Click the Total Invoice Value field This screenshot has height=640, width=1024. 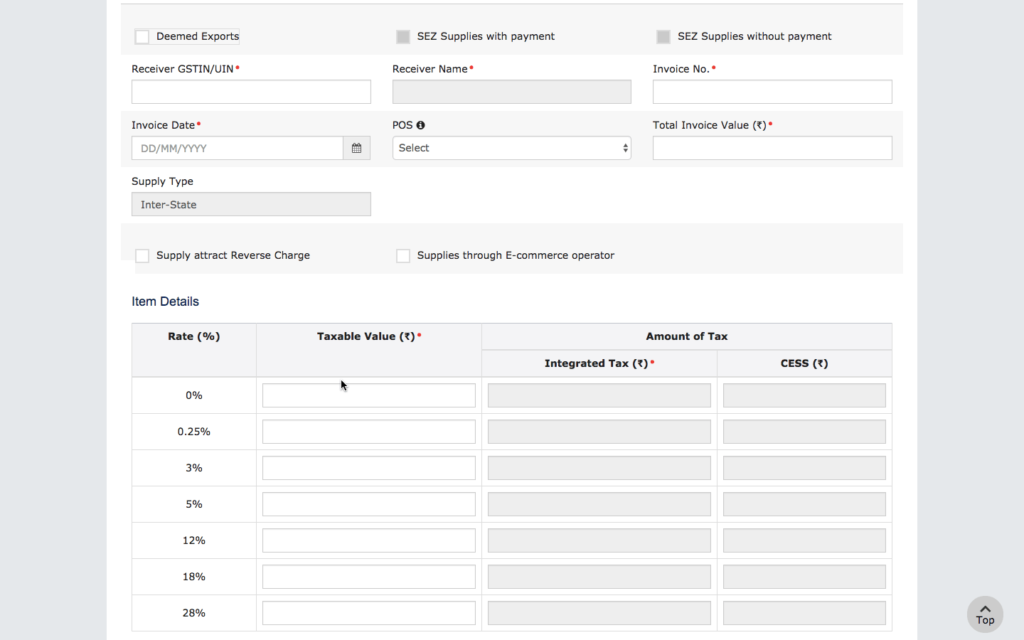[771, 147]
